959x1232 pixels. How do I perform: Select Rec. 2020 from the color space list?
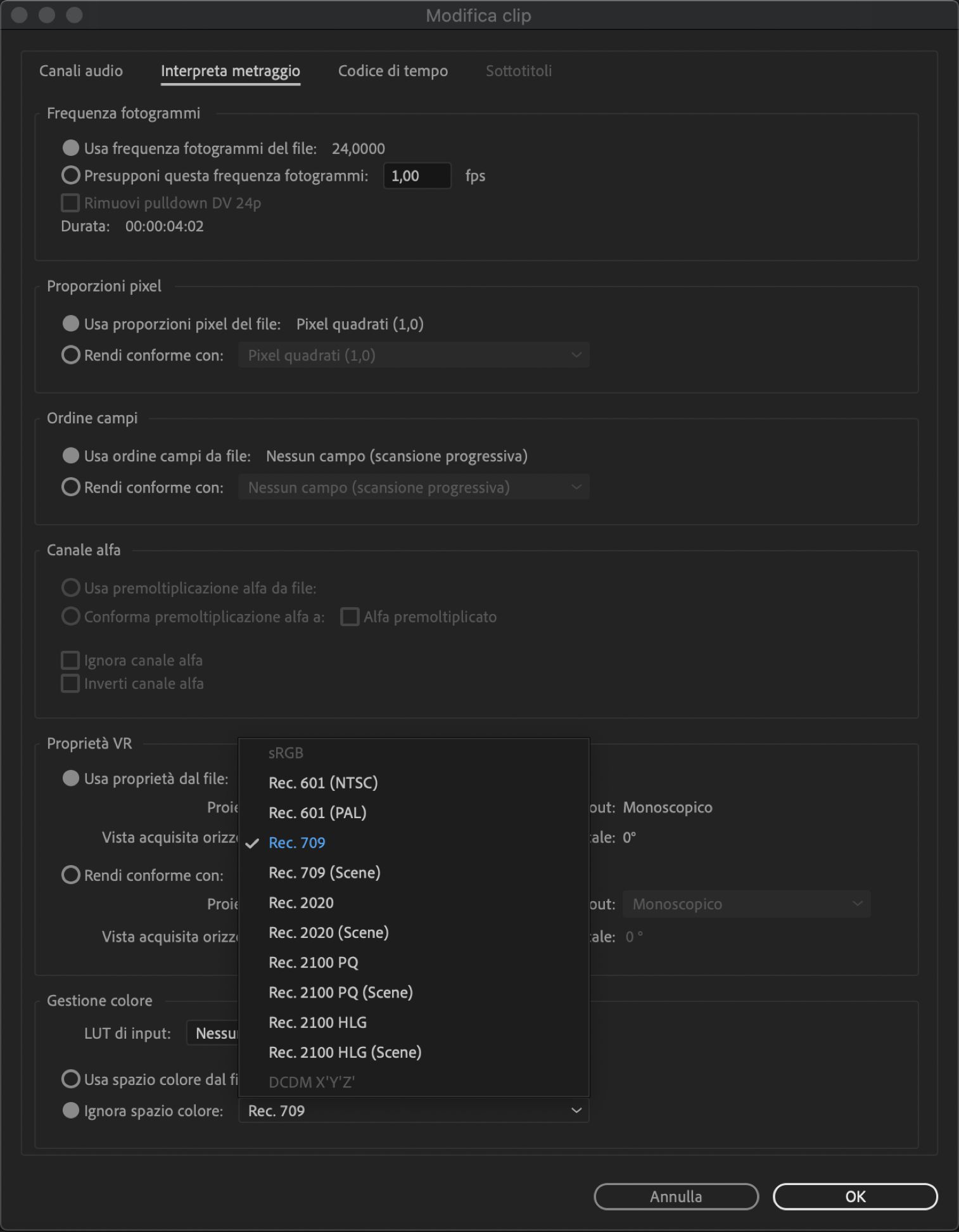point(301,902)
